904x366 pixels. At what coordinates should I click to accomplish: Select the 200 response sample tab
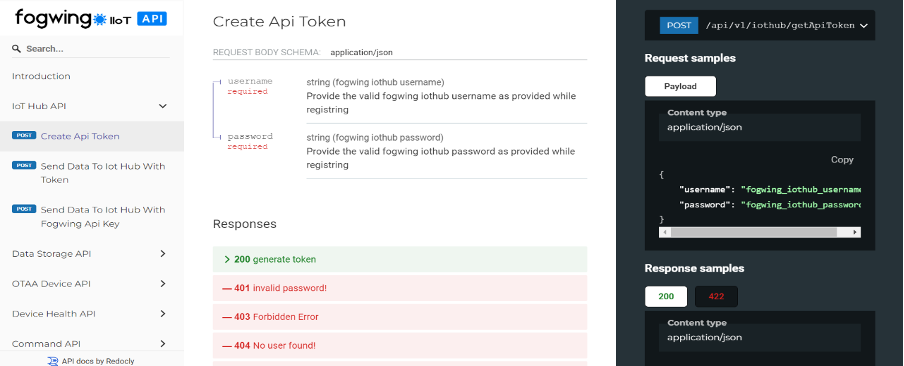666,296
